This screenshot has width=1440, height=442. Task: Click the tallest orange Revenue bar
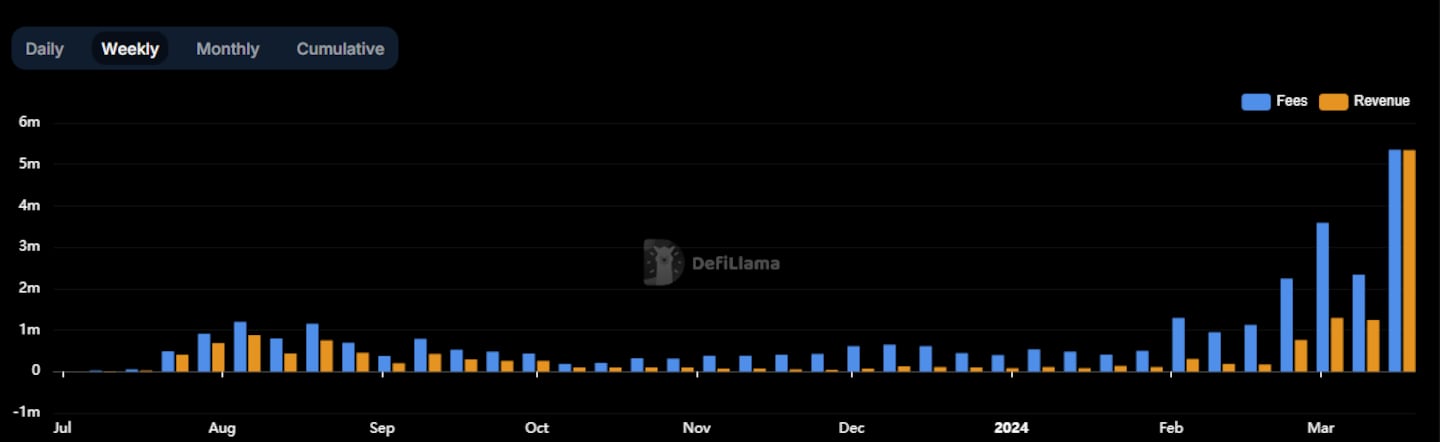tap(1409, 260)
